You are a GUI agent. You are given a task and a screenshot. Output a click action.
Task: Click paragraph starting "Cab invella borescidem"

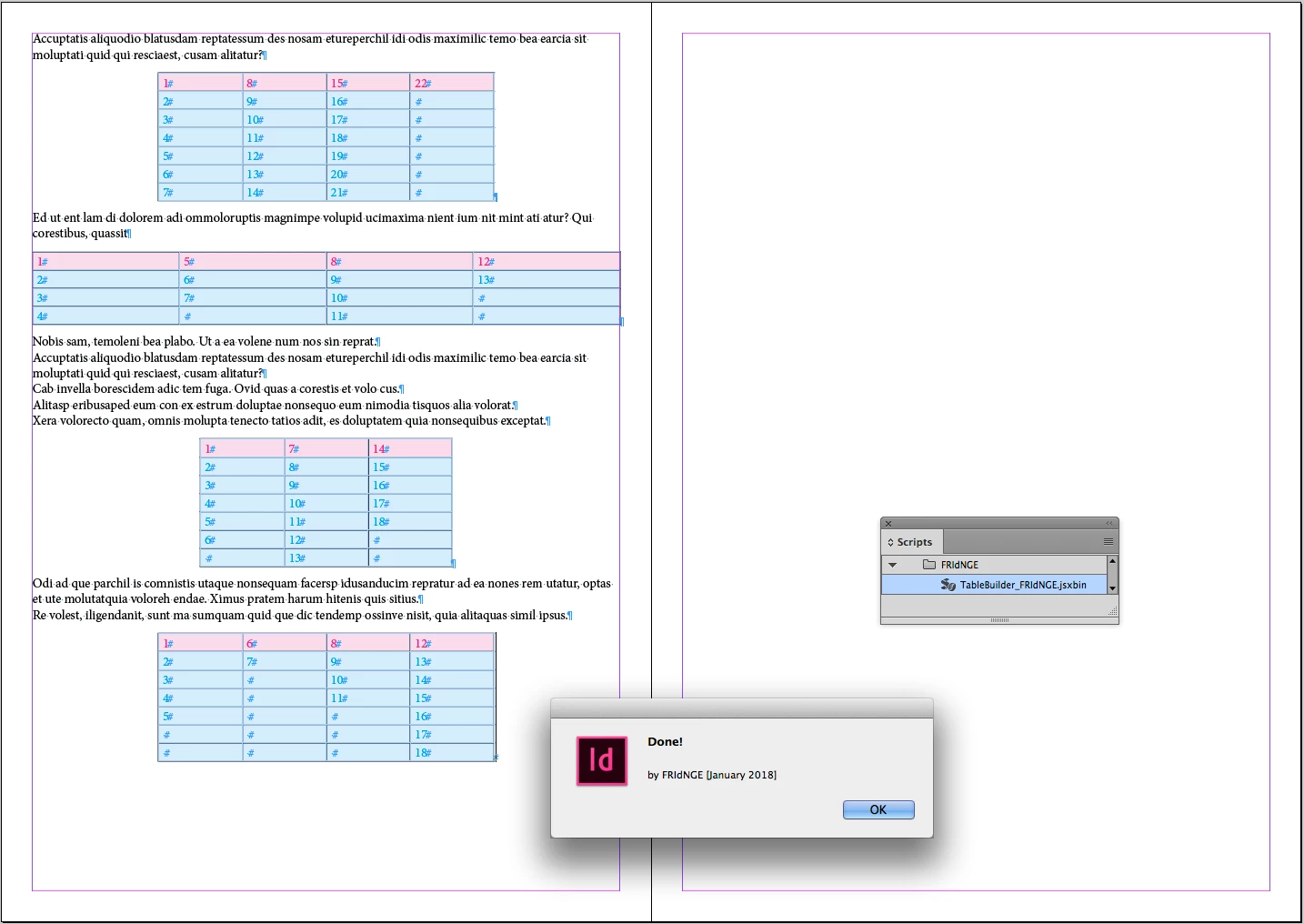[218, 388]
